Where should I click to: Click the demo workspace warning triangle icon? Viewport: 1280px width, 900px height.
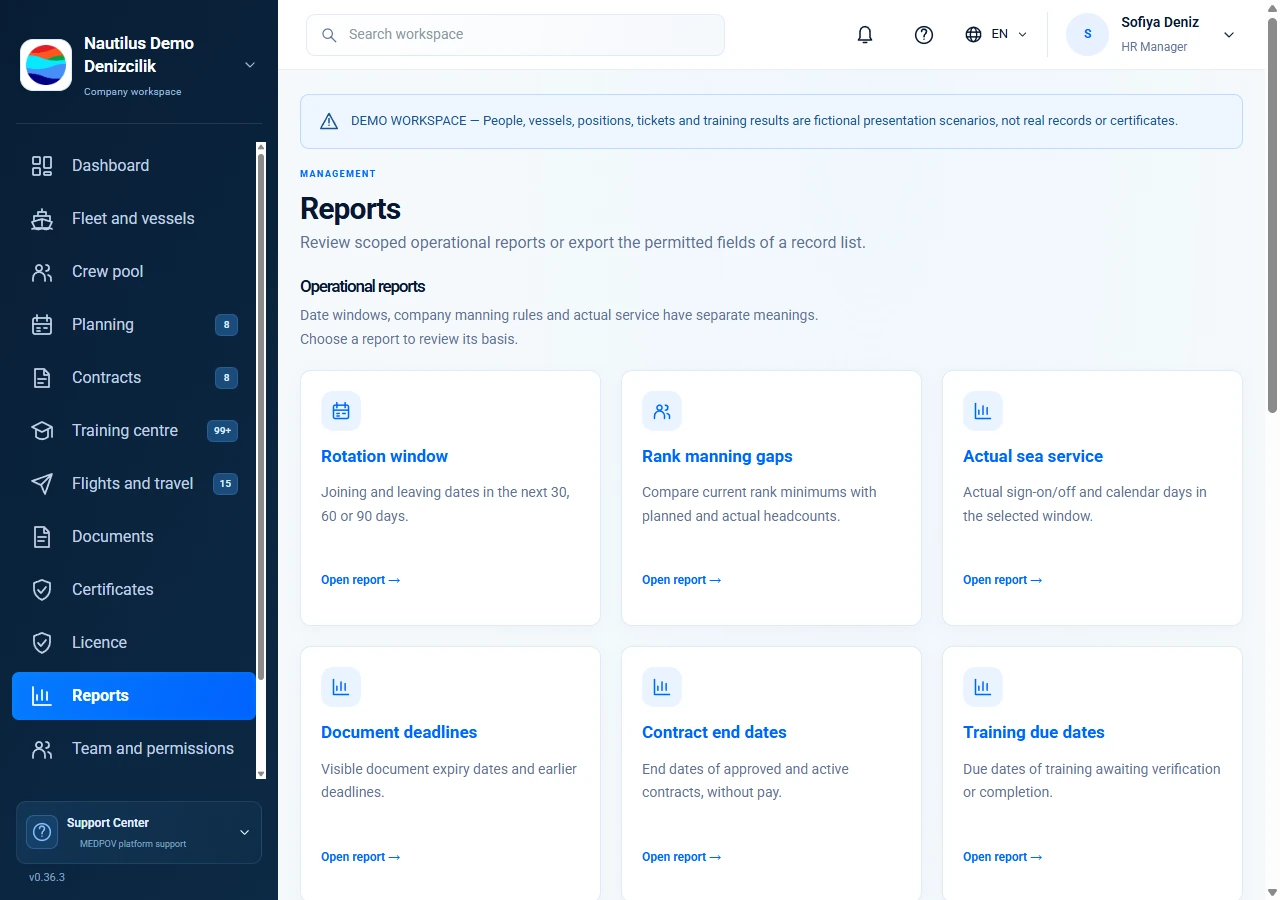pyautogui.click(x=329, y=121)
